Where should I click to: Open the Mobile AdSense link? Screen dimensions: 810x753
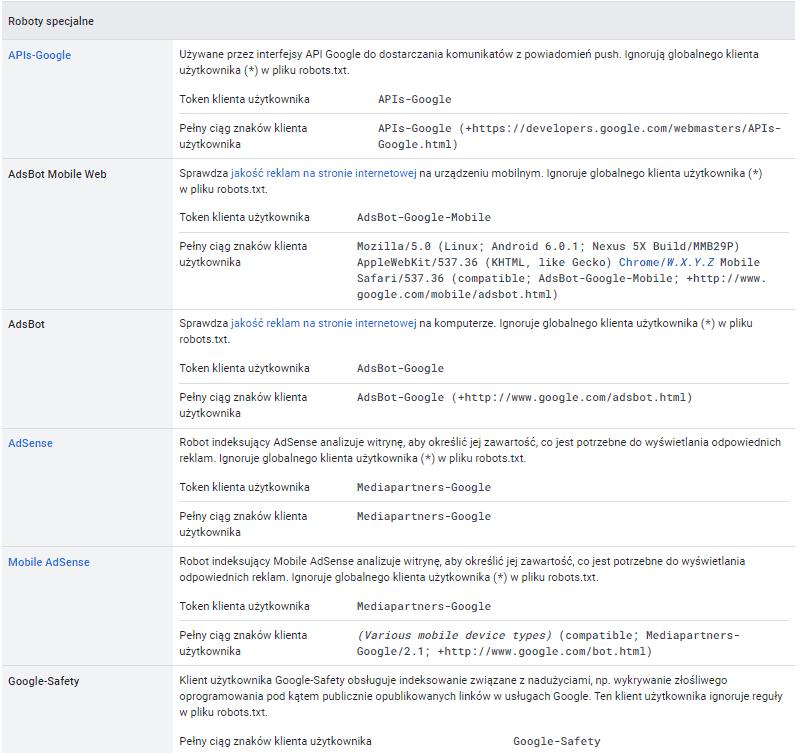49,562
